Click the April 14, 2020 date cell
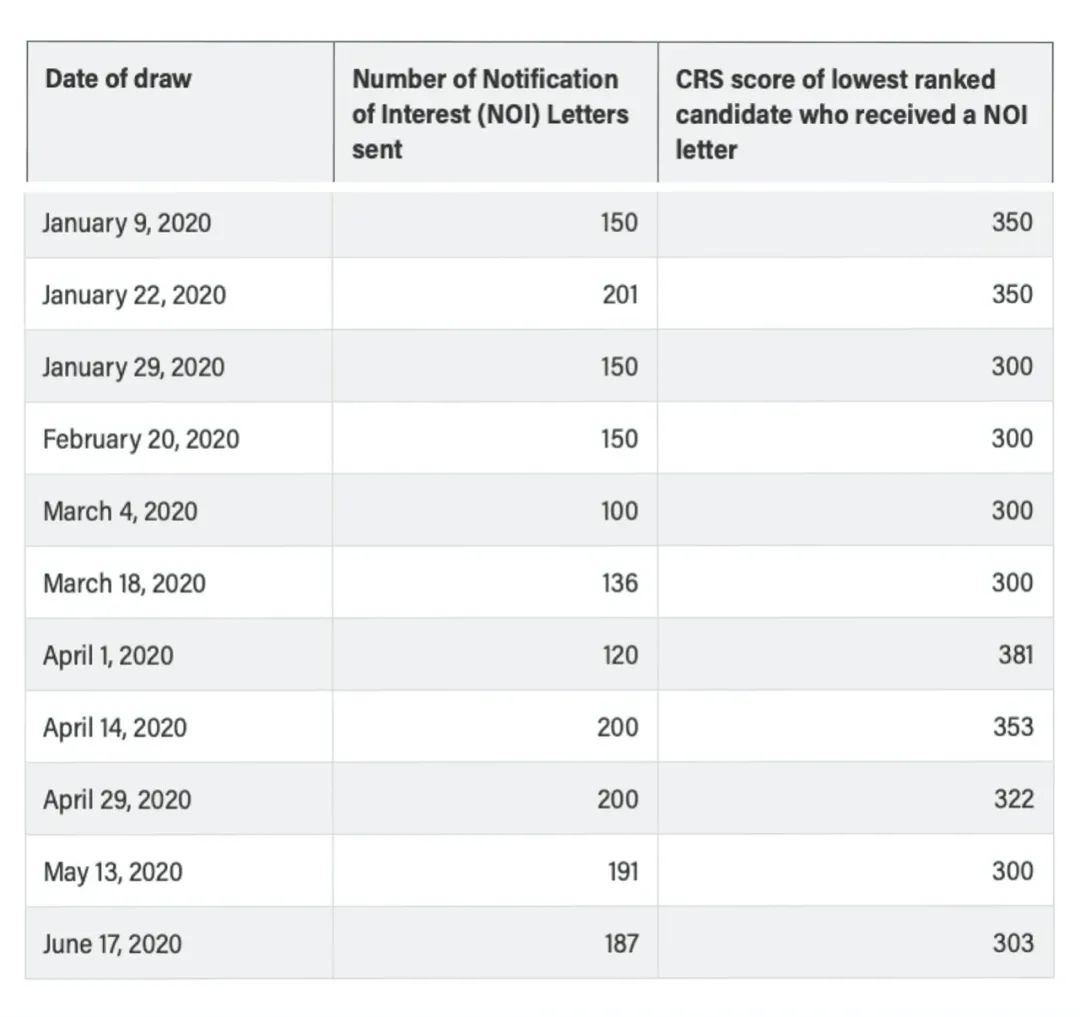1080x1017 pixels. click(115, 728)
